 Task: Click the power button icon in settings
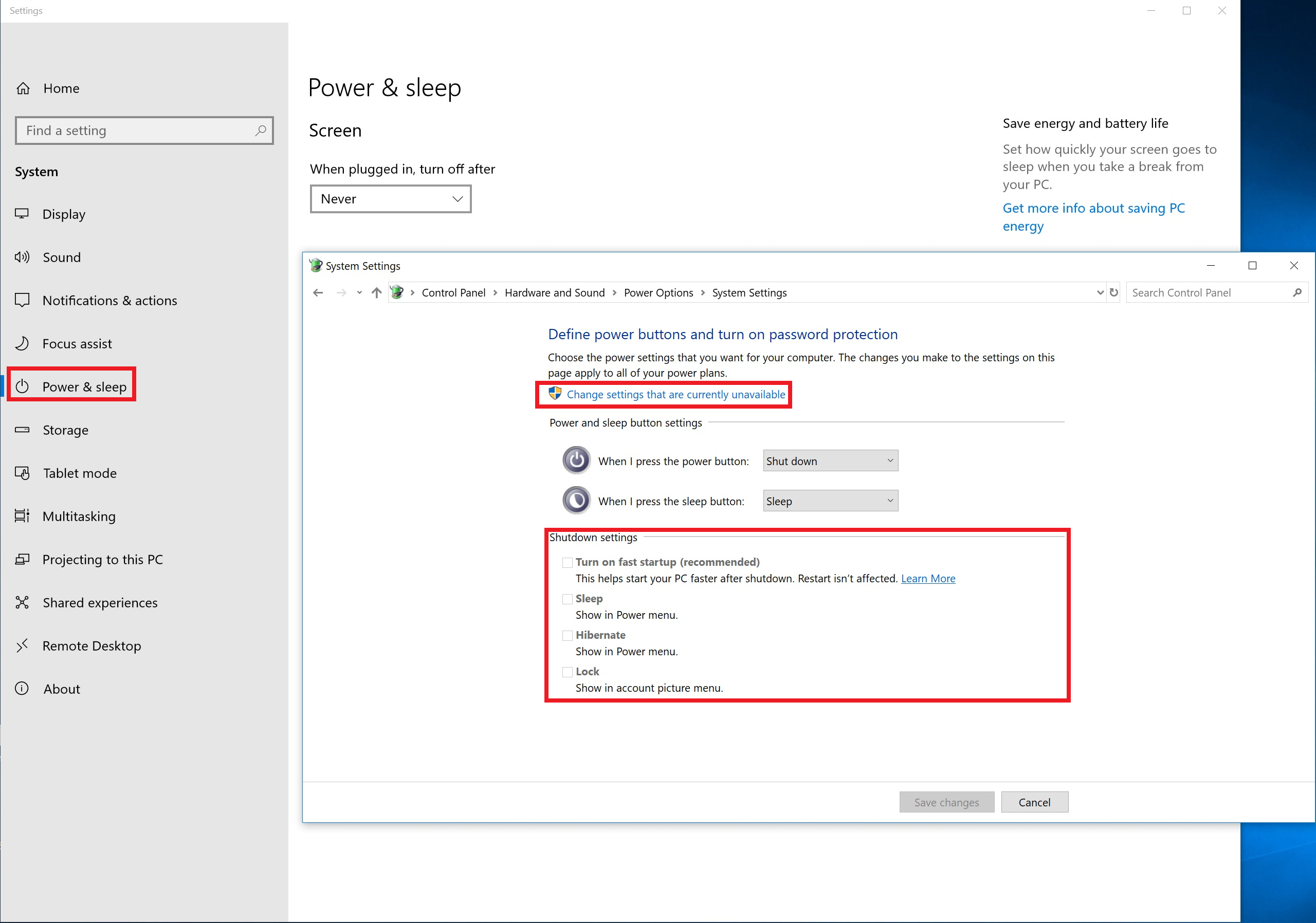pyautogui.click(x=576, y=460)
